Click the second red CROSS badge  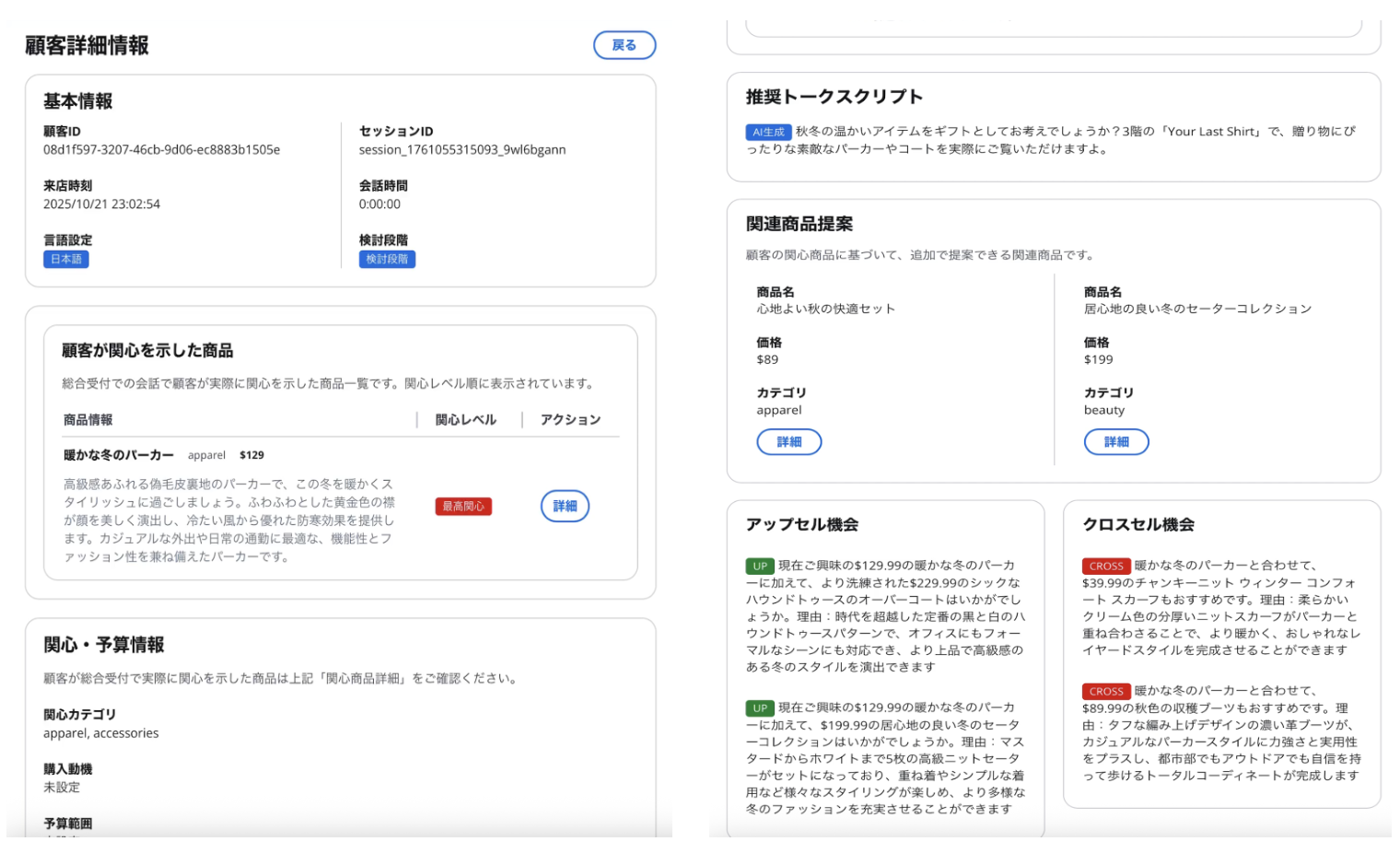tap(1105, 691)
